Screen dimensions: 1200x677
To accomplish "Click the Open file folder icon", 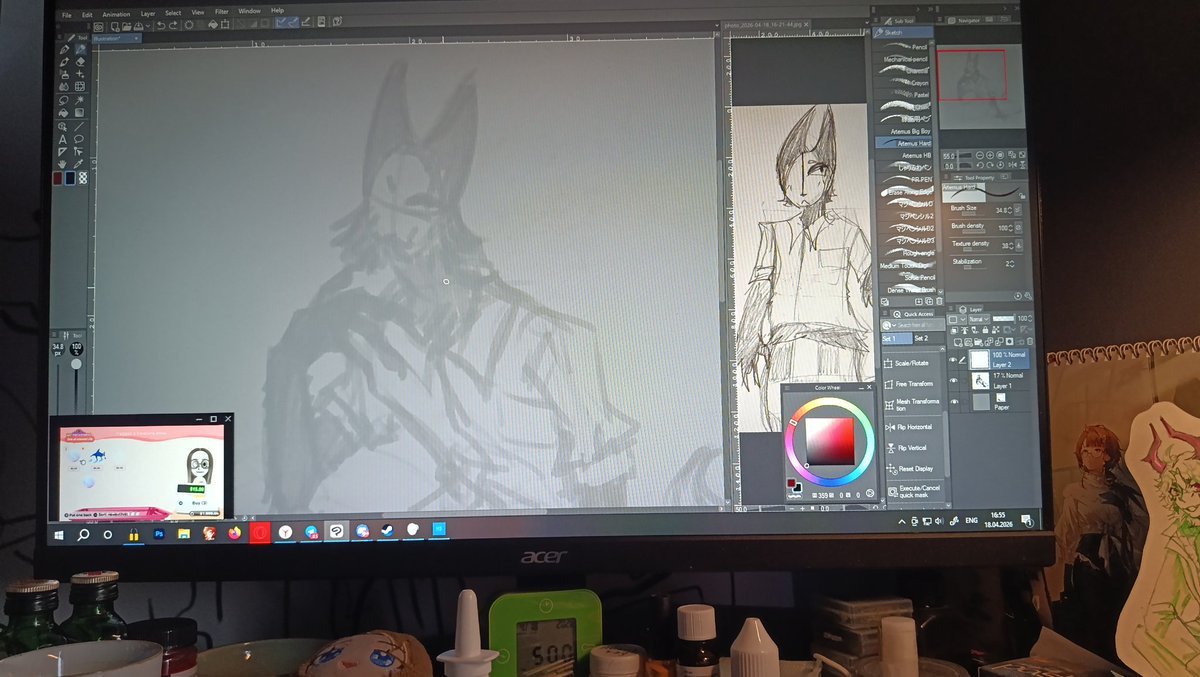I will pyautogui.click(x=126, y=27).
